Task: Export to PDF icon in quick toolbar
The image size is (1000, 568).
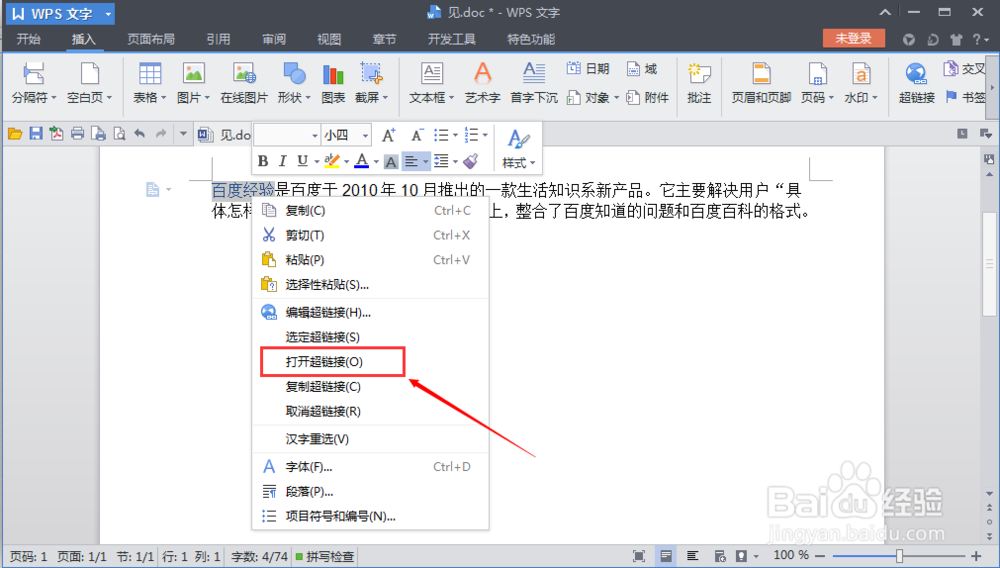Action: point(57,134)
